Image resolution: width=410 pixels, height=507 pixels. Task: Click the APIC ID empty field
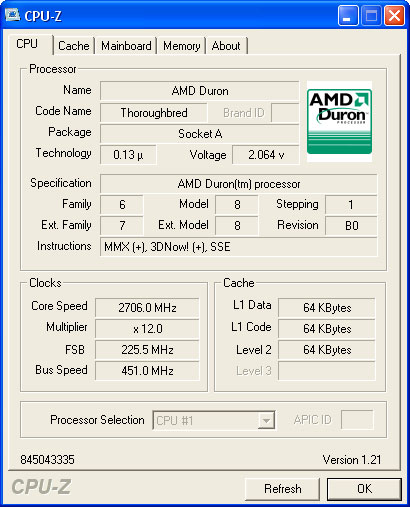click(x=357, y=420)
